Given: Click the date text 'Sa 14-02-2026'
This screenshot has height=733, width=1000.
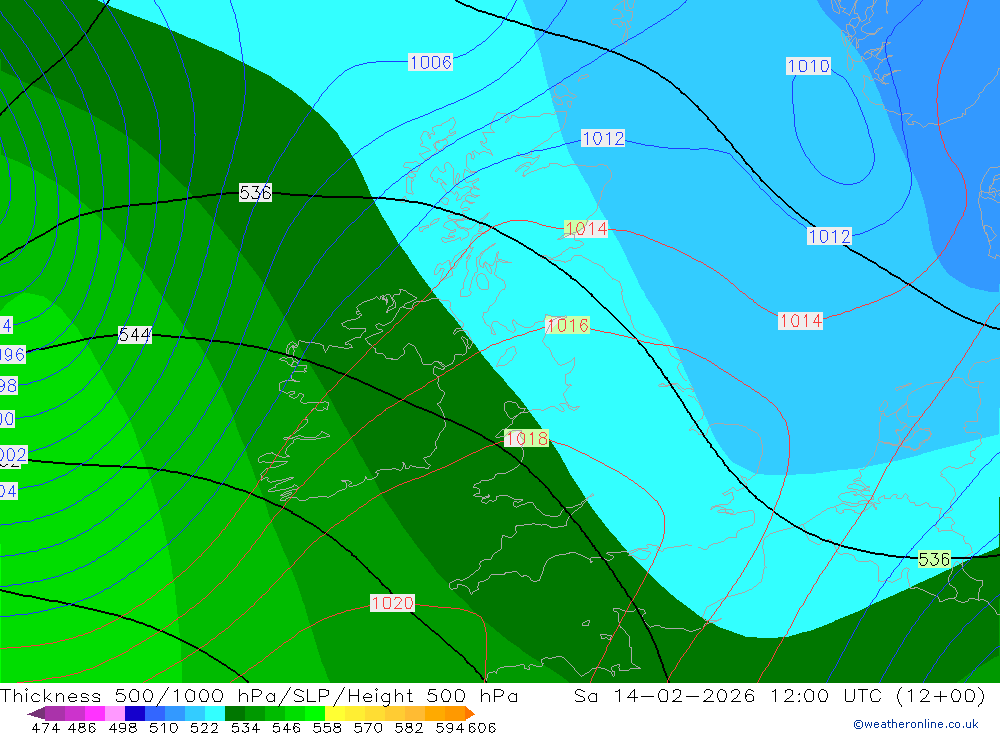Looking at the screenshot, I should pos(665,695).
